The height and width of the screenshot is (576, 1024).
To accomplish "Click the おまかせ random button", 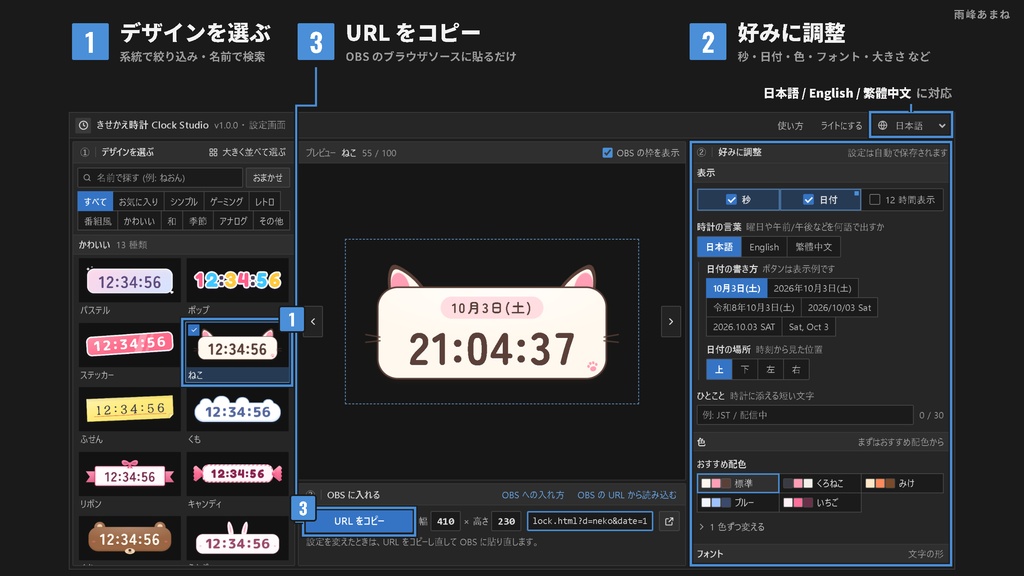I will [268, 178].
